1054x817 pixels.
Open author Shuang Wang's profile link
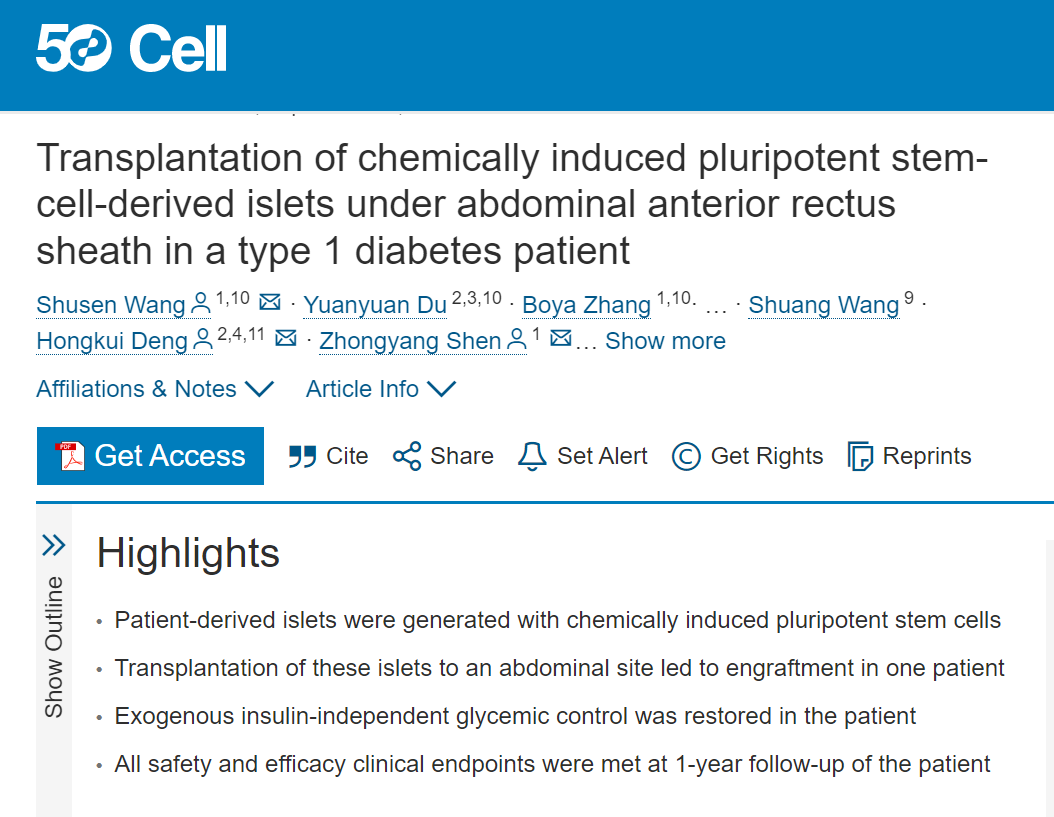pyautogui.click(x=823, y=305)
